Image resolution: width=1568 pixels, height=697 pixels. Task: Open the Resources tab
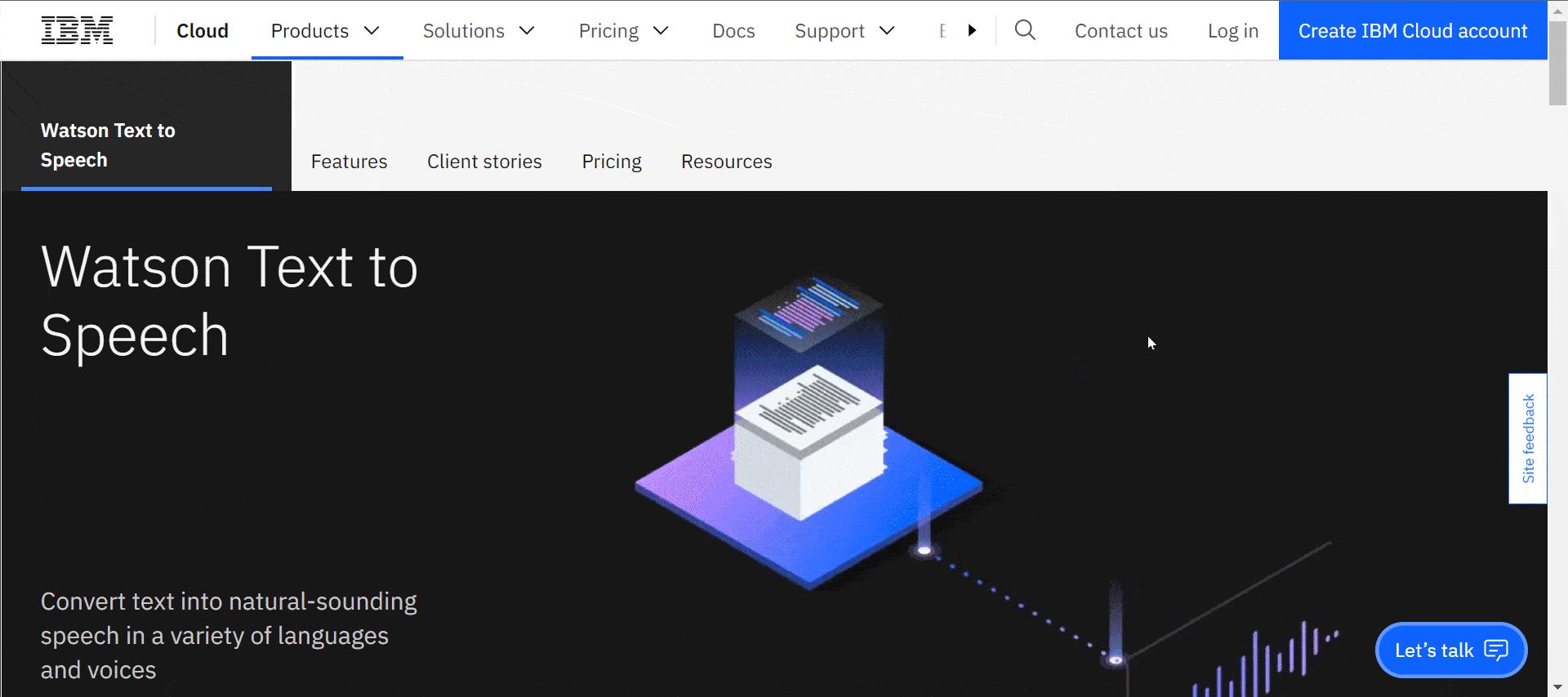click(727, 162)
